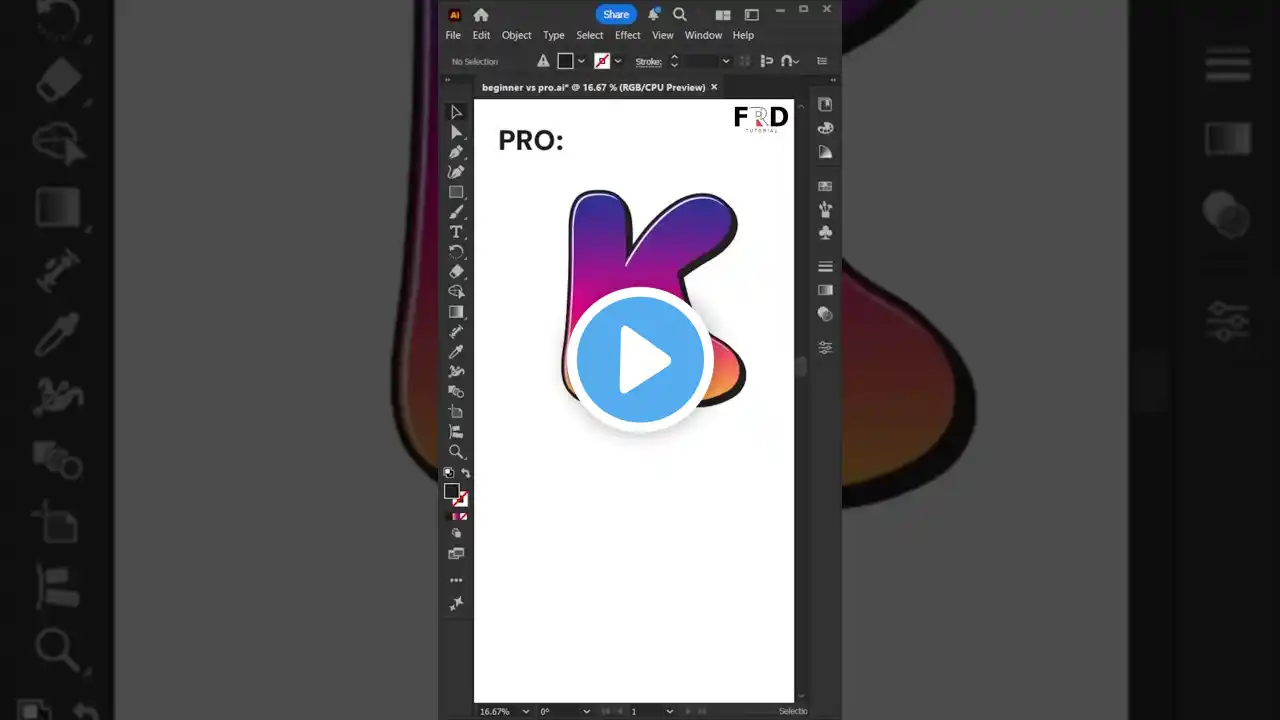Select the Pen tool
Screen dimensions: 1280x720
tap(456, 152)
